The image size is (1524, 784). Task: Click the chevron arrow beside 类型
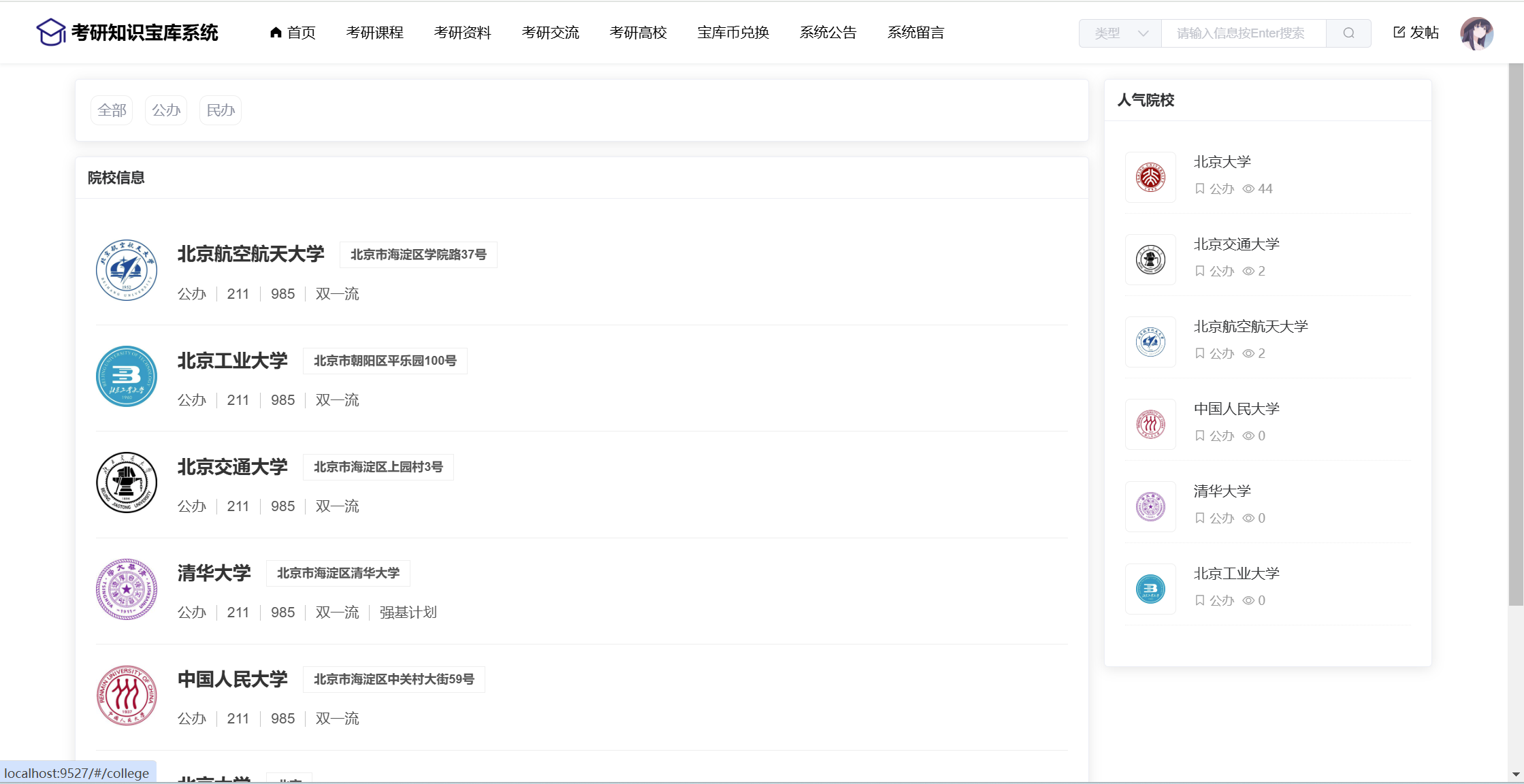[1144, 33]
